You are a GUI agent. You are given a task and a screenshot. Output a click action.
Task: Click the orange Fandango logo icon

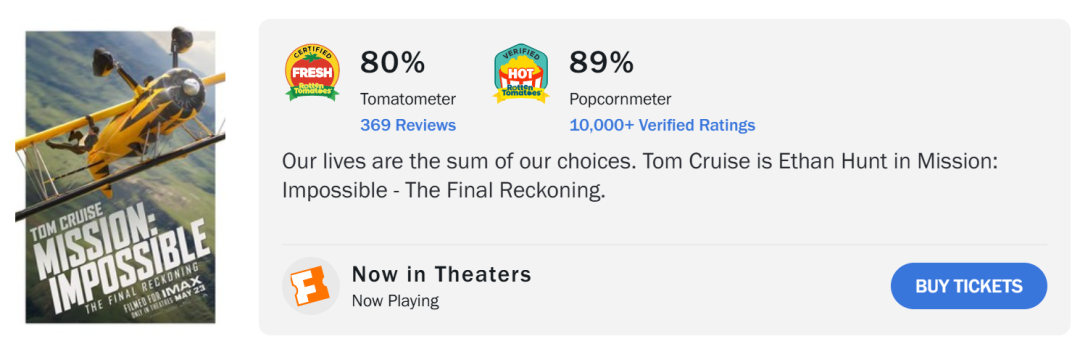tap(311, 286)
